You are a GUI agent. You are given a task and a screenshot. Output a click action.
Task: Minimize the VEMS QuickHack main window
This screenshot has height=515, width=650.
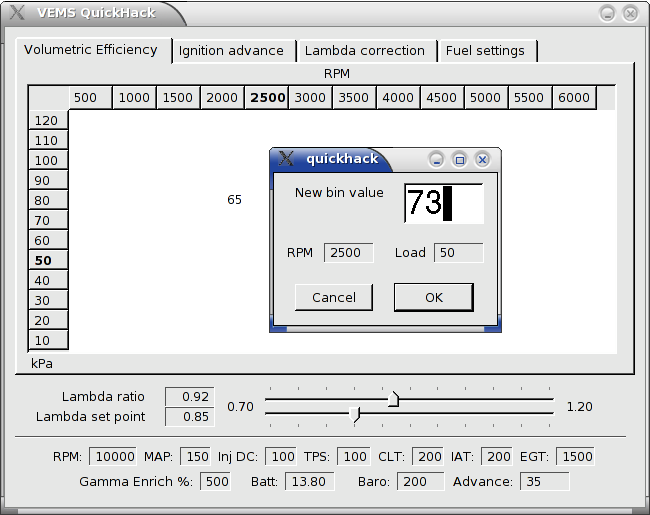[x=607, y=14]
